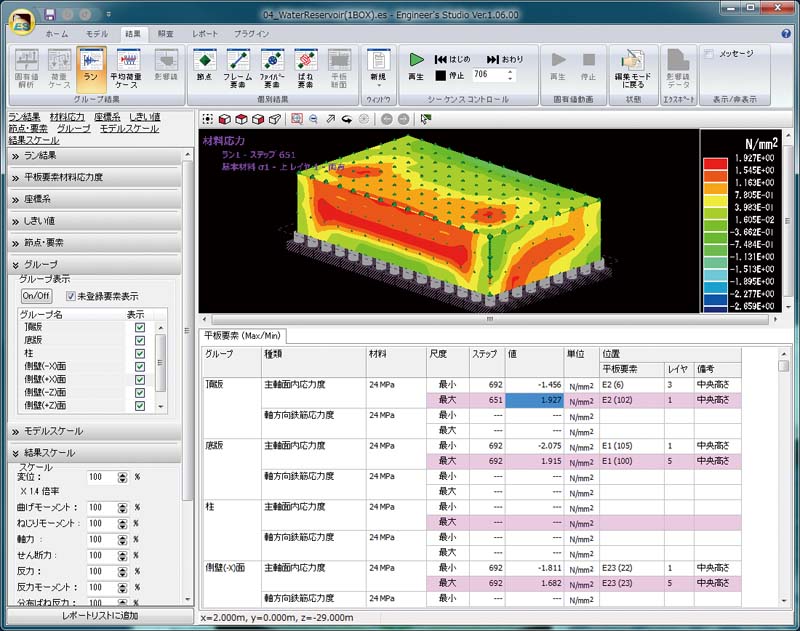This screenshot has width=800, height=631.
Task: Switch to the 照査 ribbon tab
Action: 165,34
